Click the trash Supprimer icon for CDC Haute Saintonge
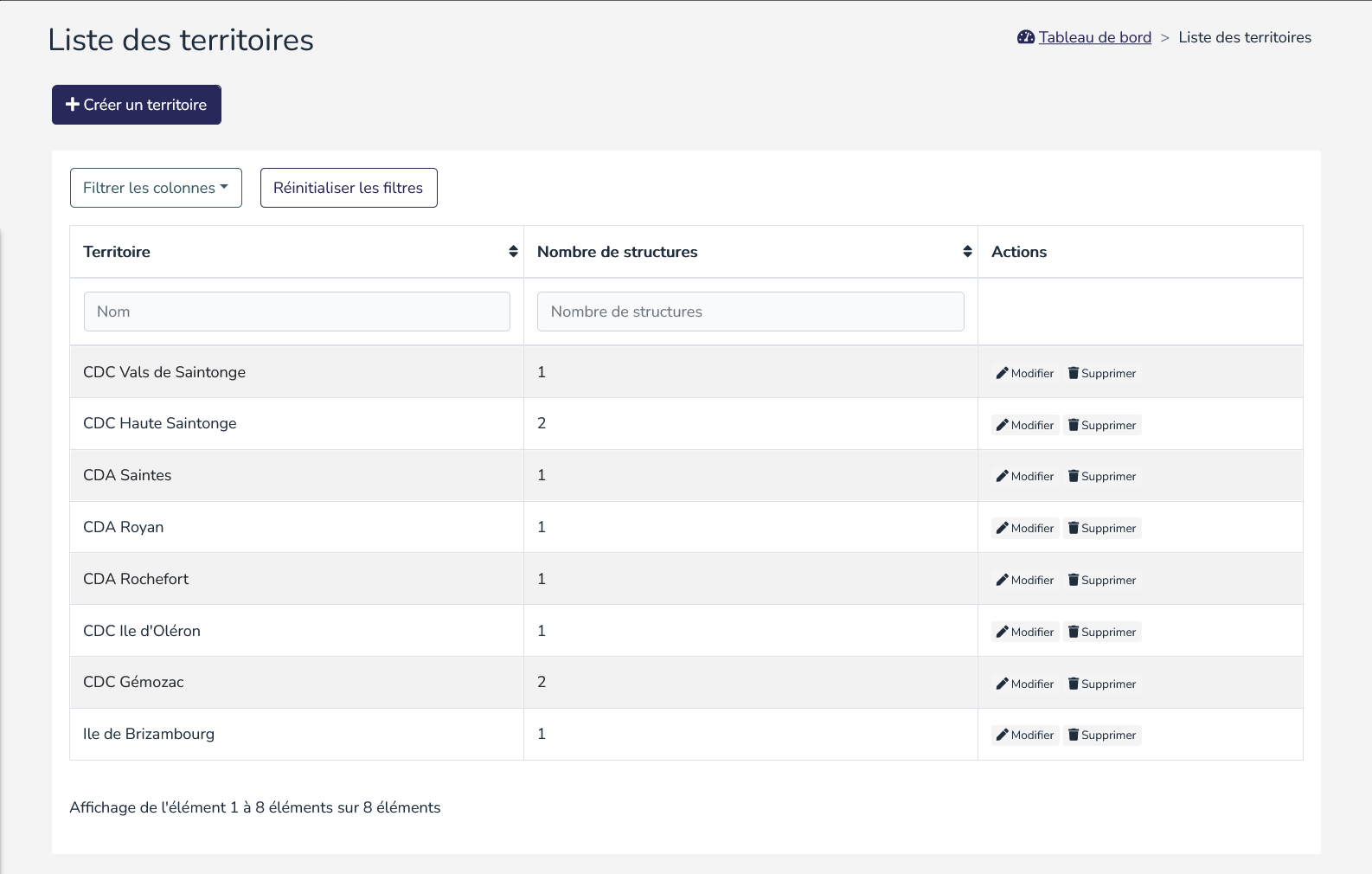The image size is (1372, 874). click(x=1074, y=425)
